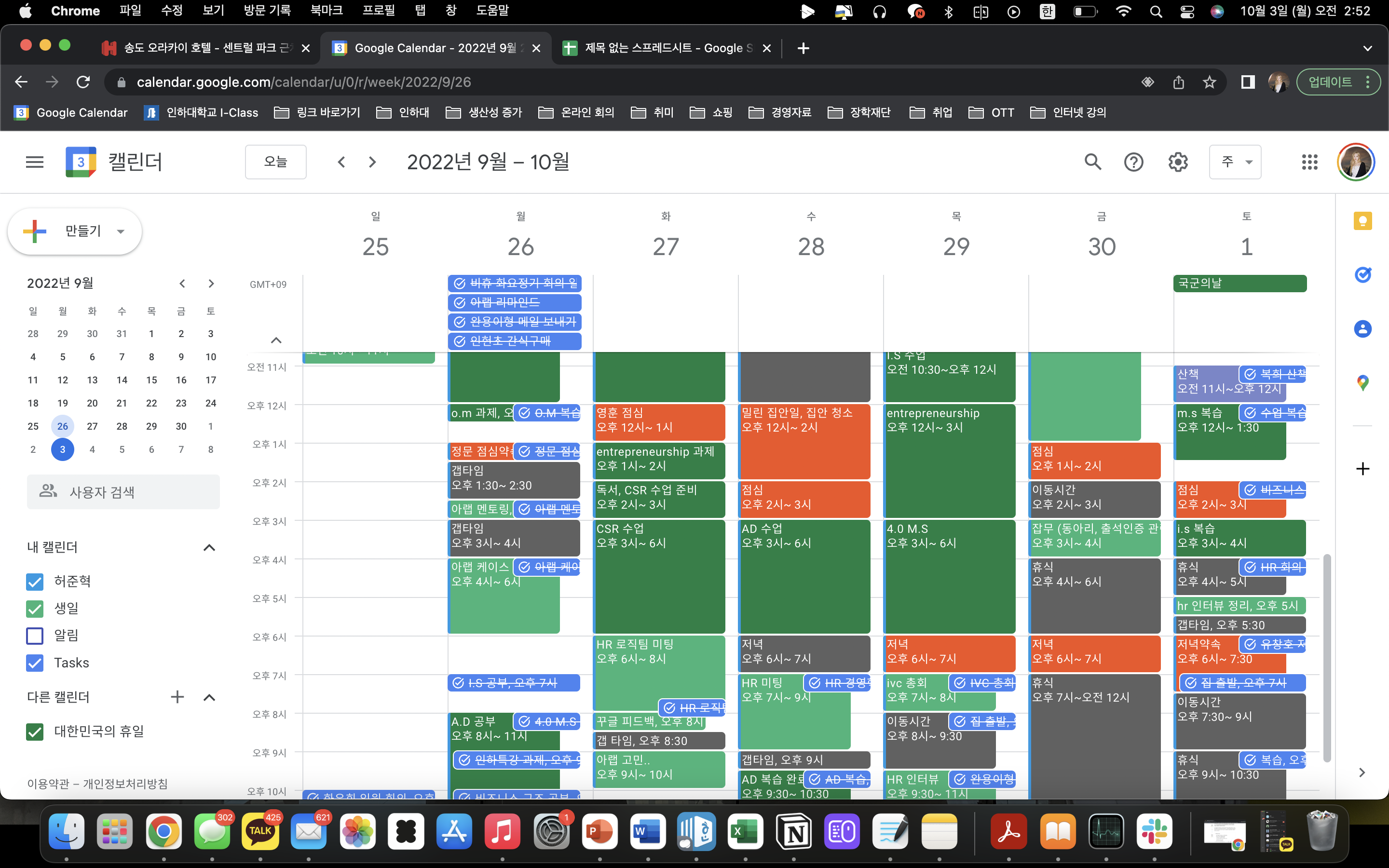
Task: Uncheck the 아랩 리마인드 task
Action: (x=460, y=302)
